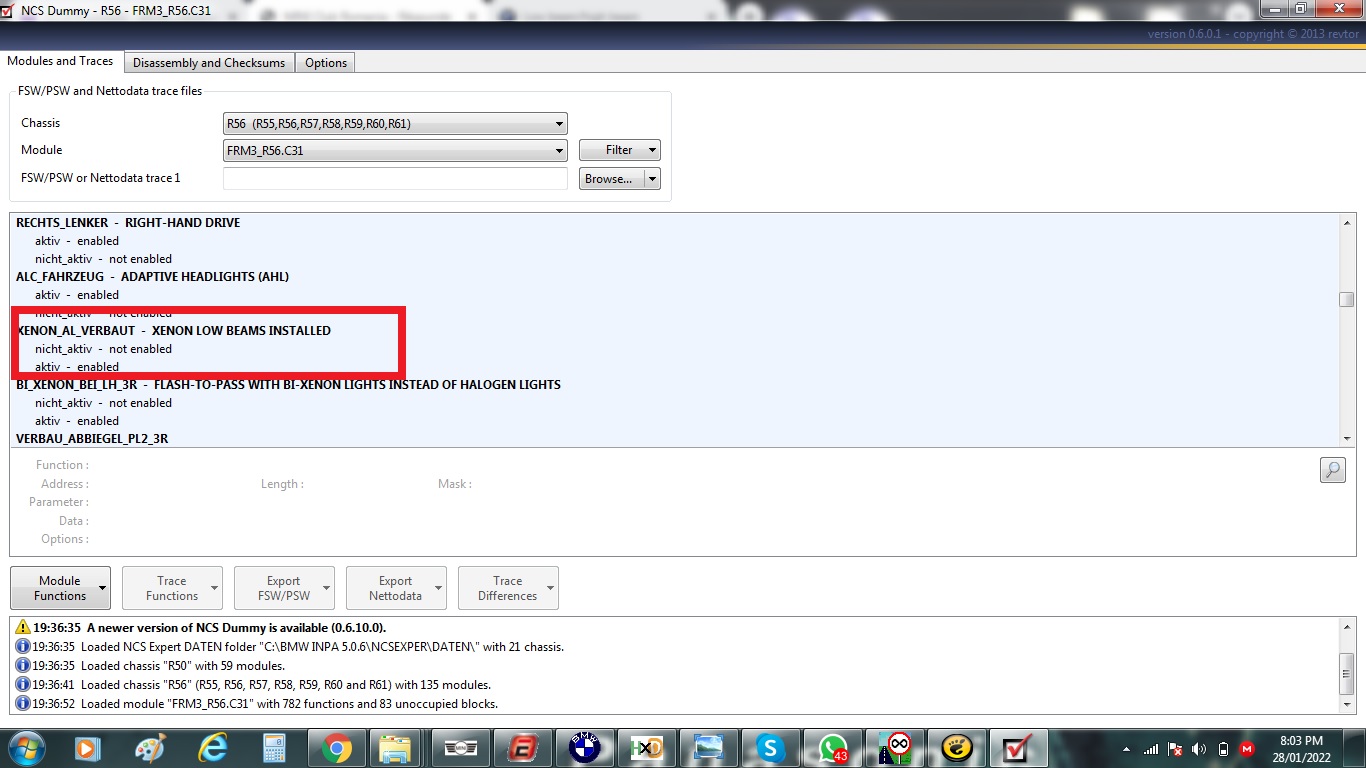Switch to Disassembly and Checksums tab
1366x768 pixels.
coord(209,63)
